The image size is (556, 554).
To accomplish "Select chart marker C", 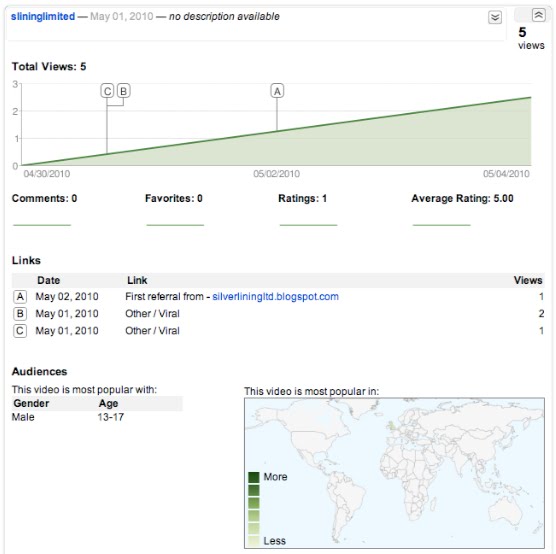I will pyautogui.click(x=107, y=91).
